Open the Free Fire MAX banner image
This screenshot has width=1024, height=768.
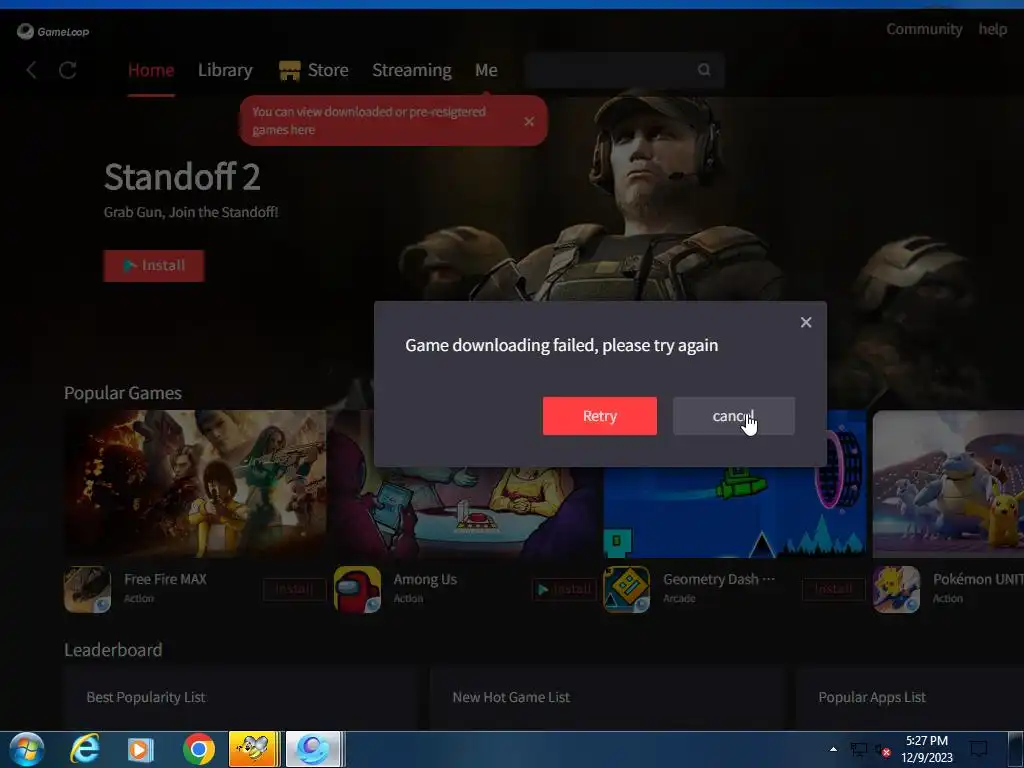(x=195, y=484)
